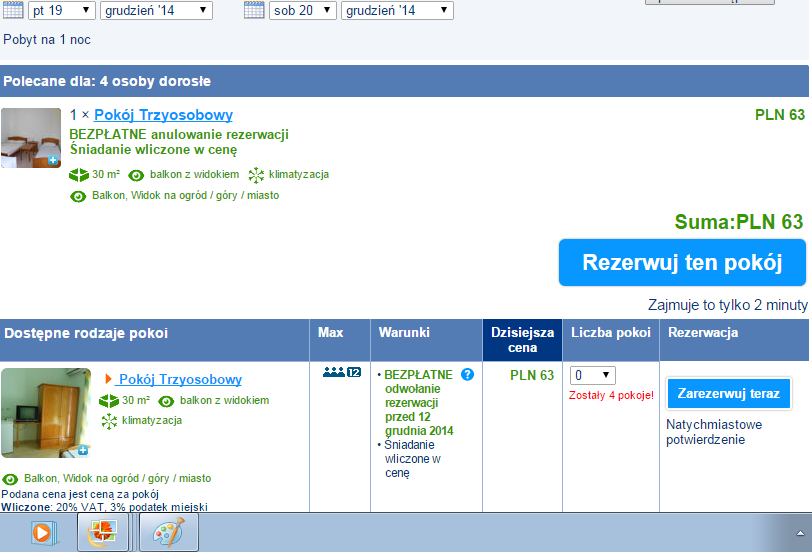Click plus icon on wardrobe room photo
Image resolution: width=812 pixels, height=552 pixels.
(83, 450)
